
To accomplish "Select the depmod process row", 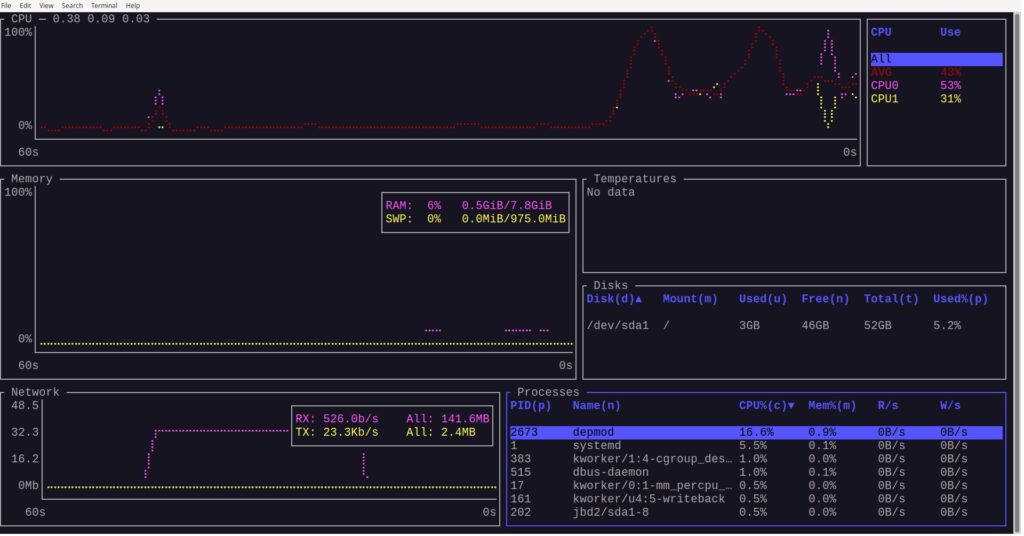I will [x=756, y=433].
